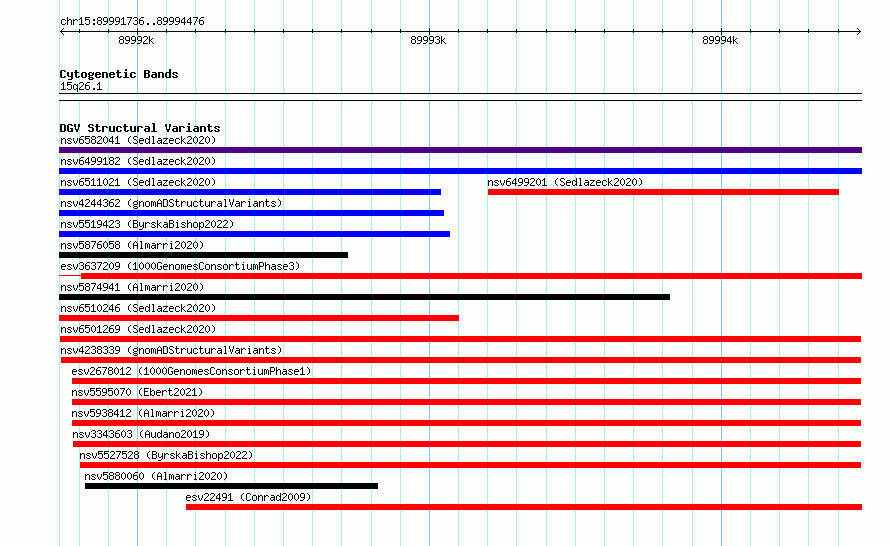Screen dimensions: 890x546
Task: Click the blue nsv6499182 variant bar
Action: pyautogui.click(x=460, y=171)
